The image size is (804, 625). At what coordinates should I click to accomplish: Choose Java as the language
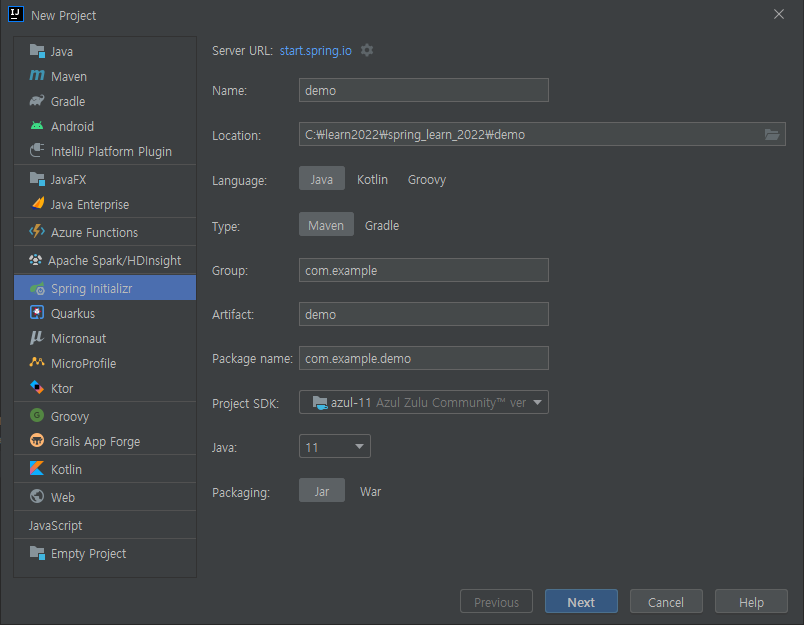tap(321, 178)
